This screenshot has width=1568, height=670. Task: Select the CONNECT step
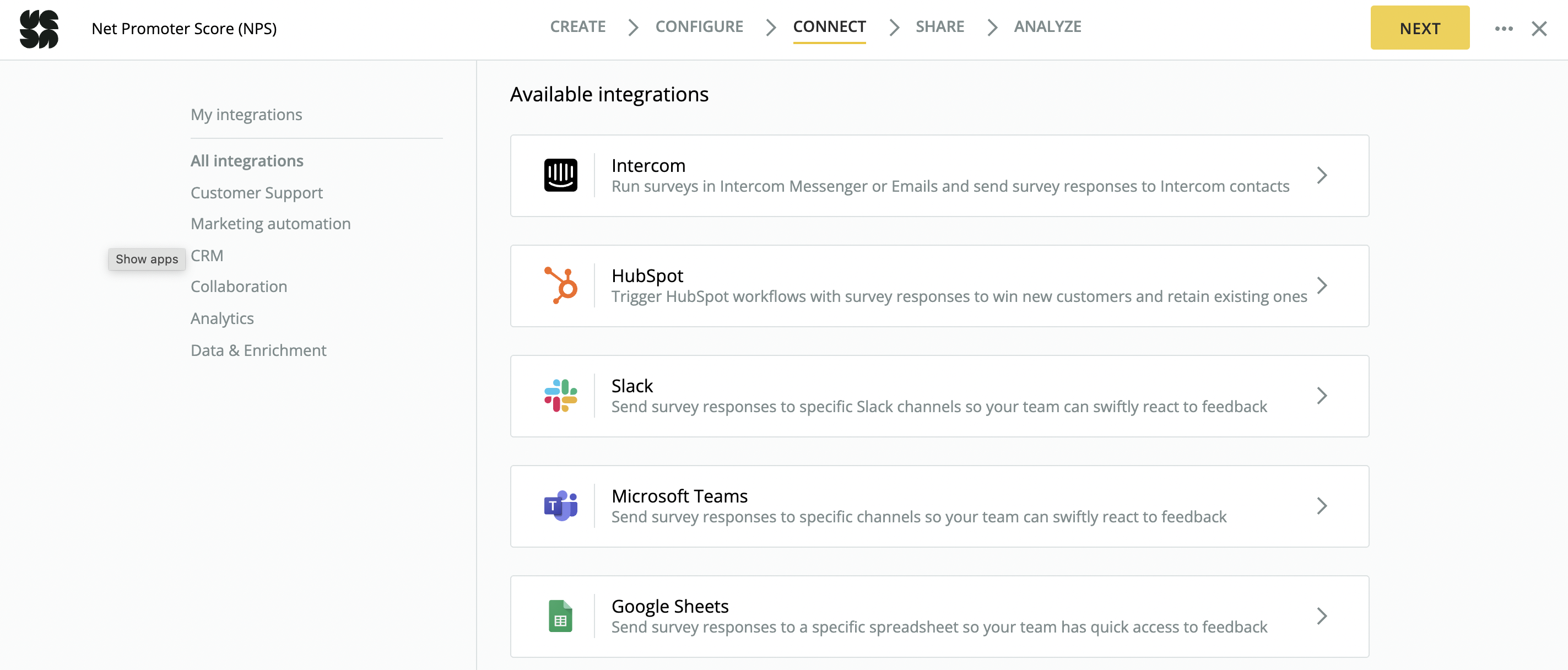click(x=829, y=27)
